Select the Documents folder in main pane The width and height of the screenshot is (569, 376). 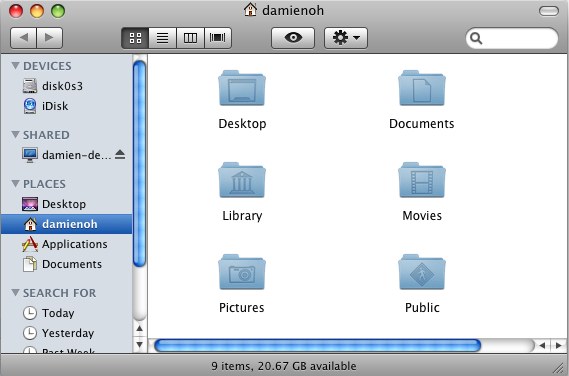(422, 88)
